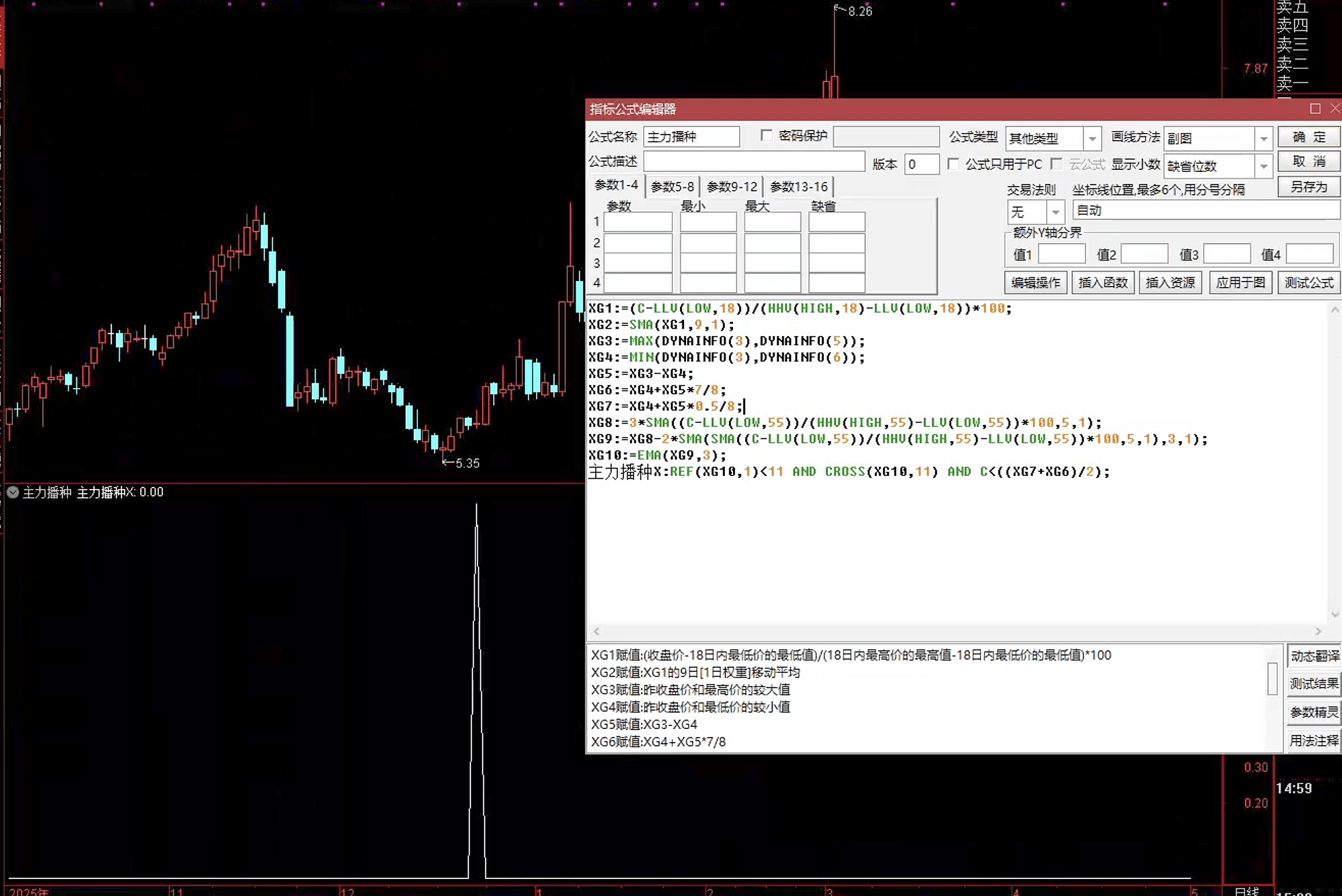Click the XG1 formula line in editor

800,308
